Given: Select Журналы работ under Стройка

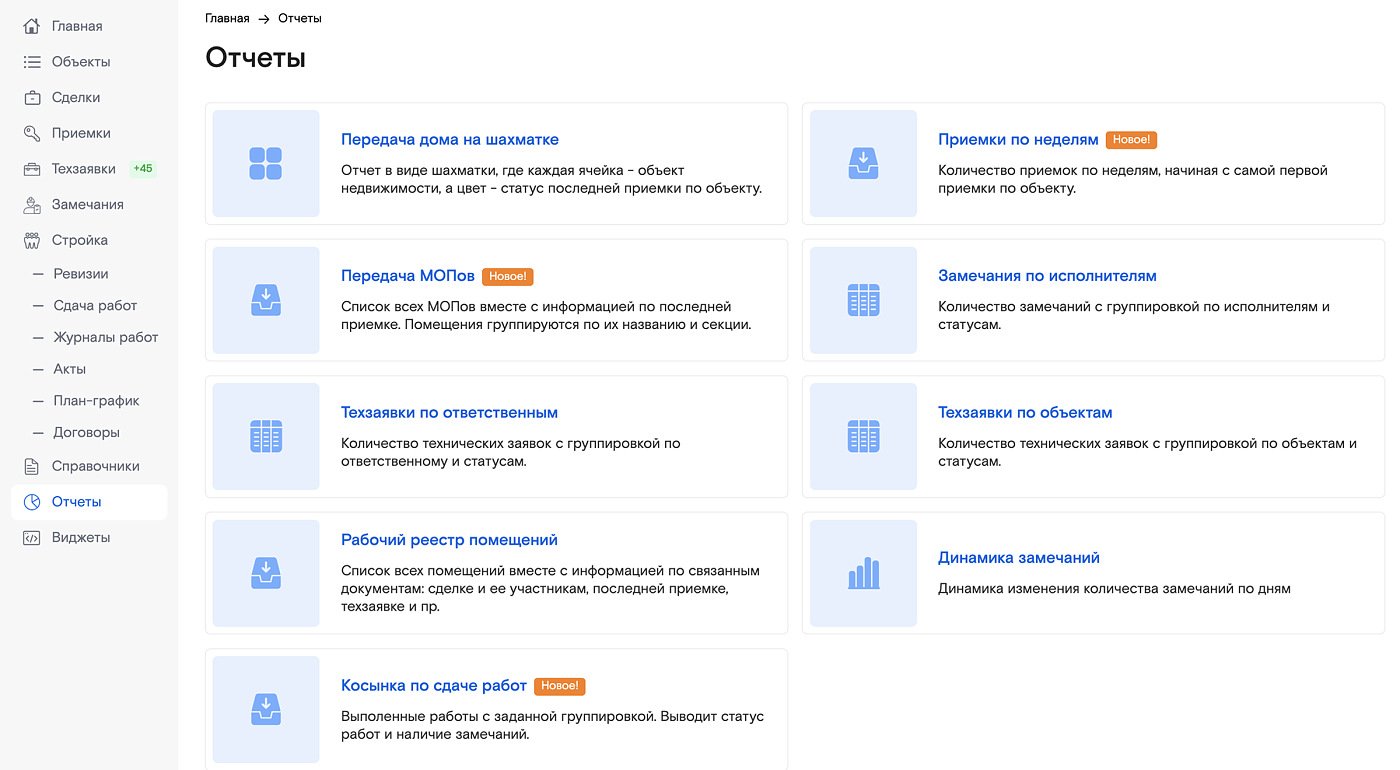Looking at the screenshot, I should click(105, 337).
